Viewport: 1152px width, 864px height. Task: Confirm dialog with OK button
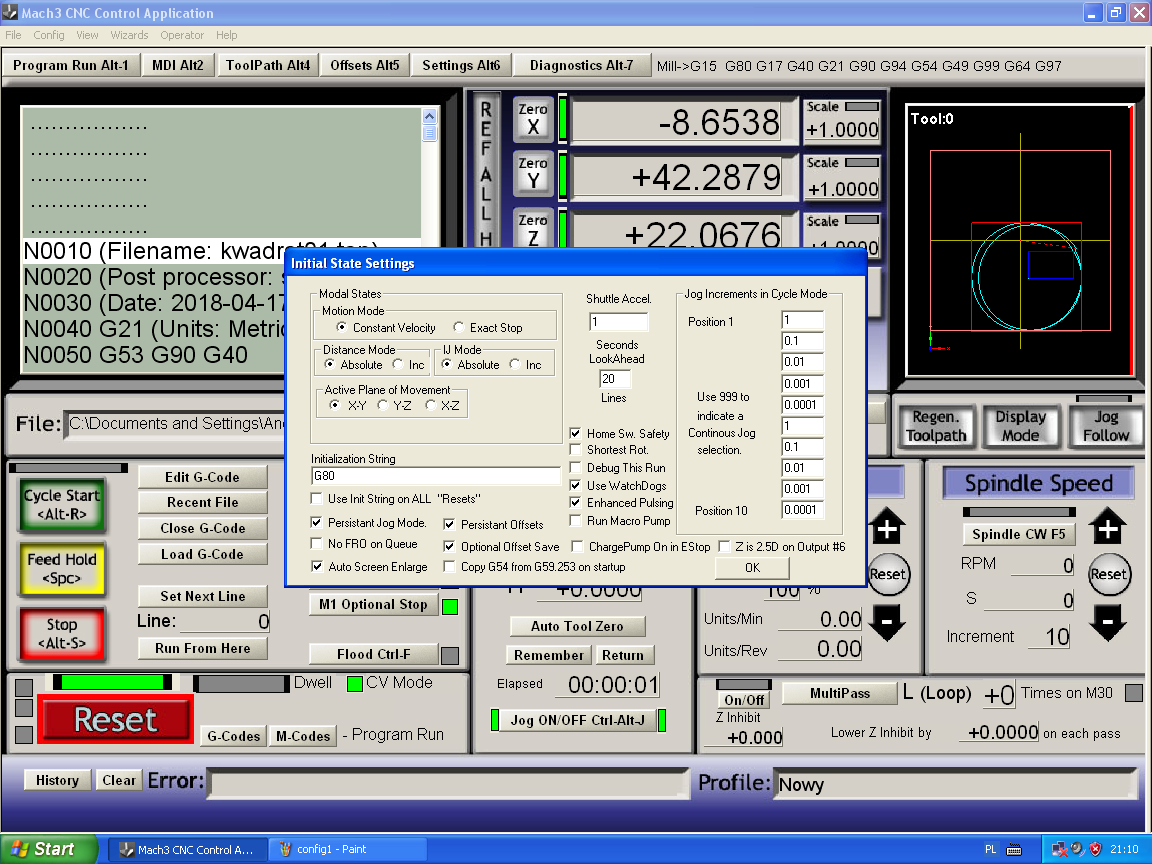point(752,568)
